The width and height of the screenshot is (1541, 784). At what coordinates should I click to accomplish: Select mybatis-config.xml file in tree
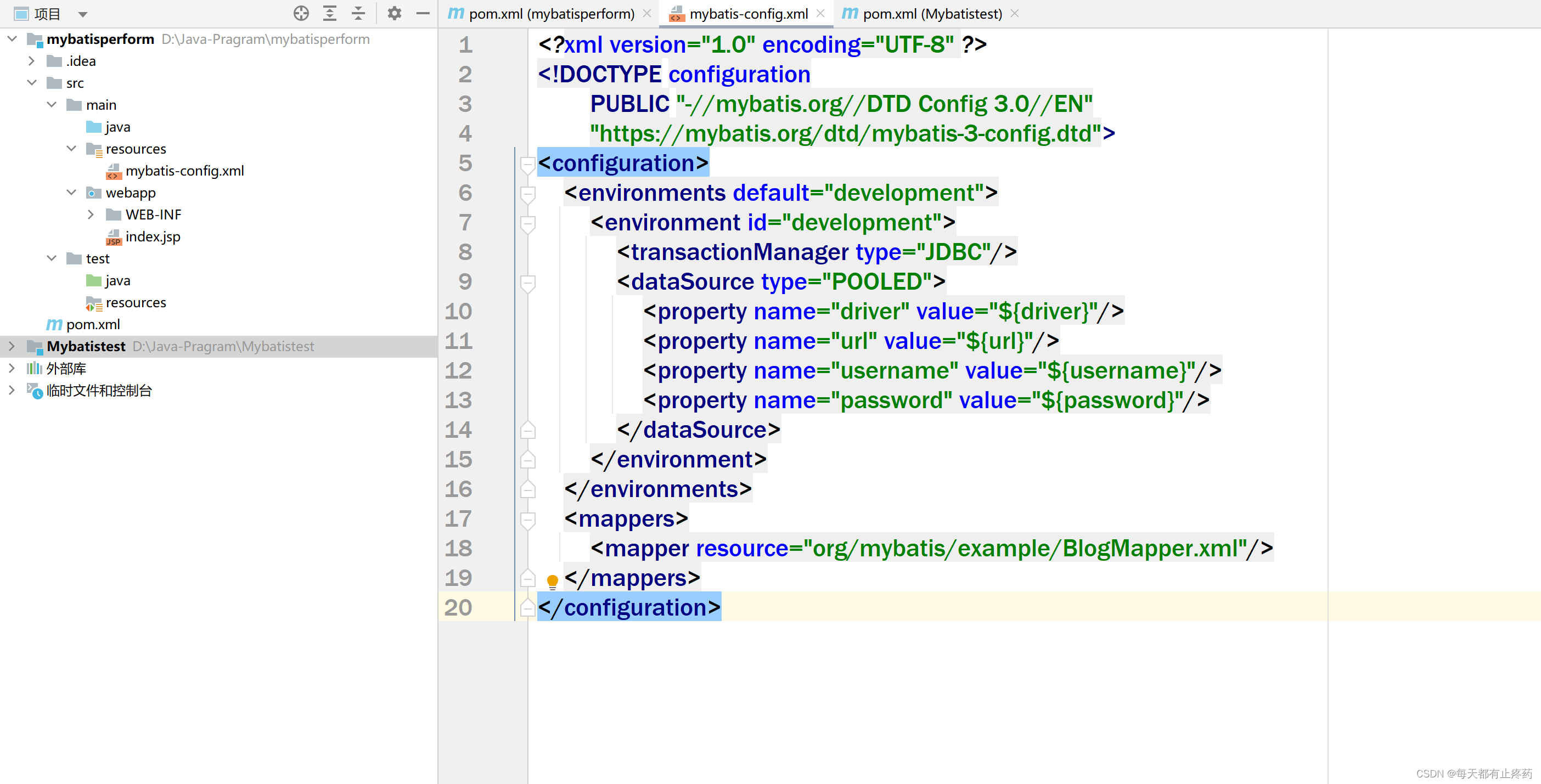click(184, 171)
